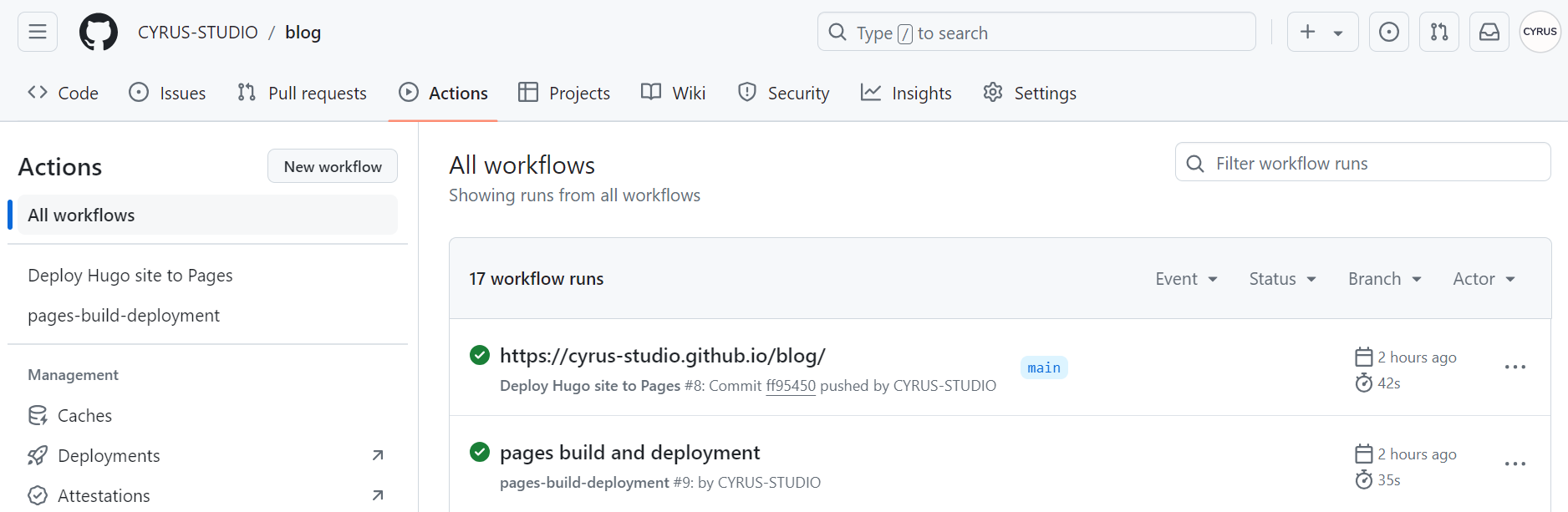Viewport: 1568px width, 512px height.
Task: Switch to the Insights tab
Action: [907, 94]
